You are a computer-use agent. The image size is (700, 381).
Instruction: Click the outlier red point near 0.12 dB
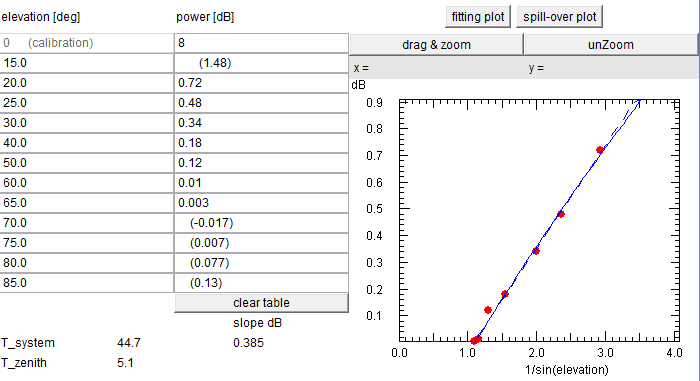coord(488,310)
